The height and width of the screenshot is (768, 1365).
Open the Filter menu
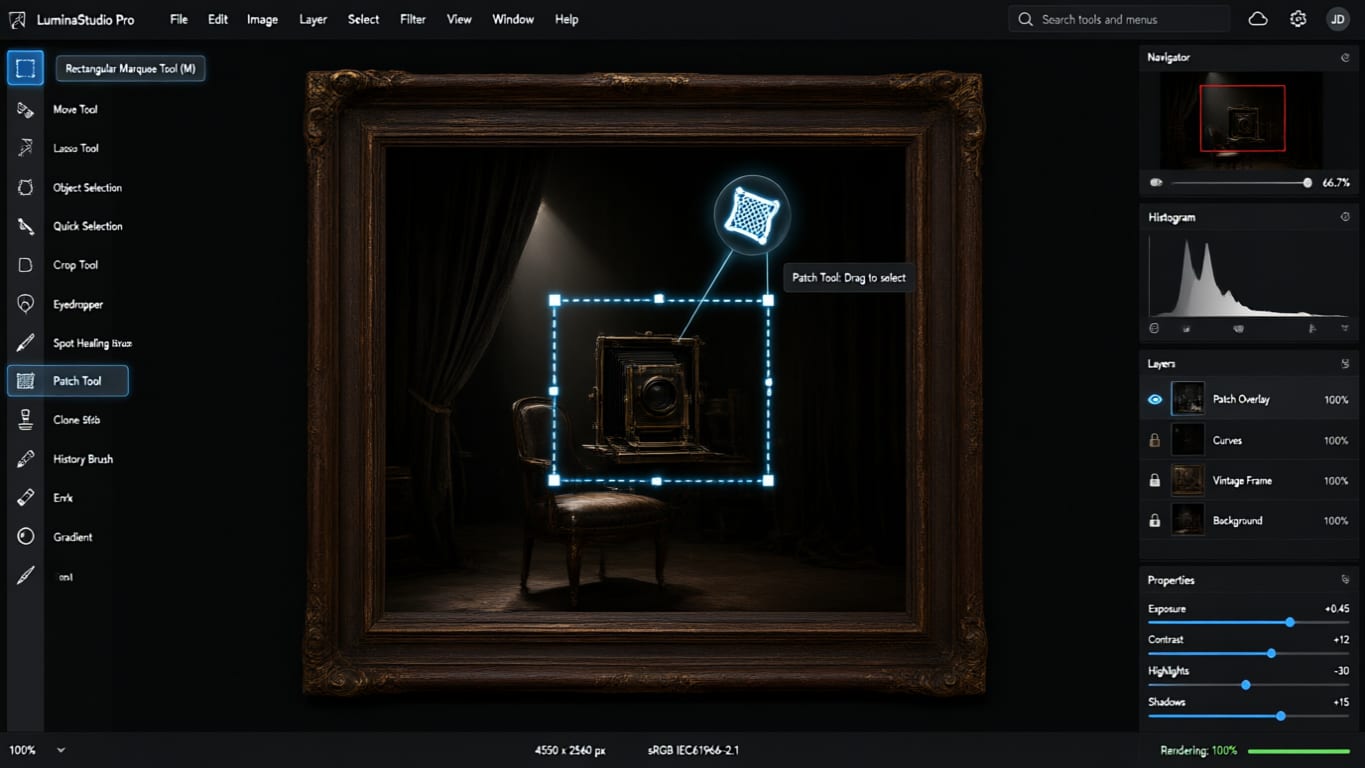click(413, 19)
